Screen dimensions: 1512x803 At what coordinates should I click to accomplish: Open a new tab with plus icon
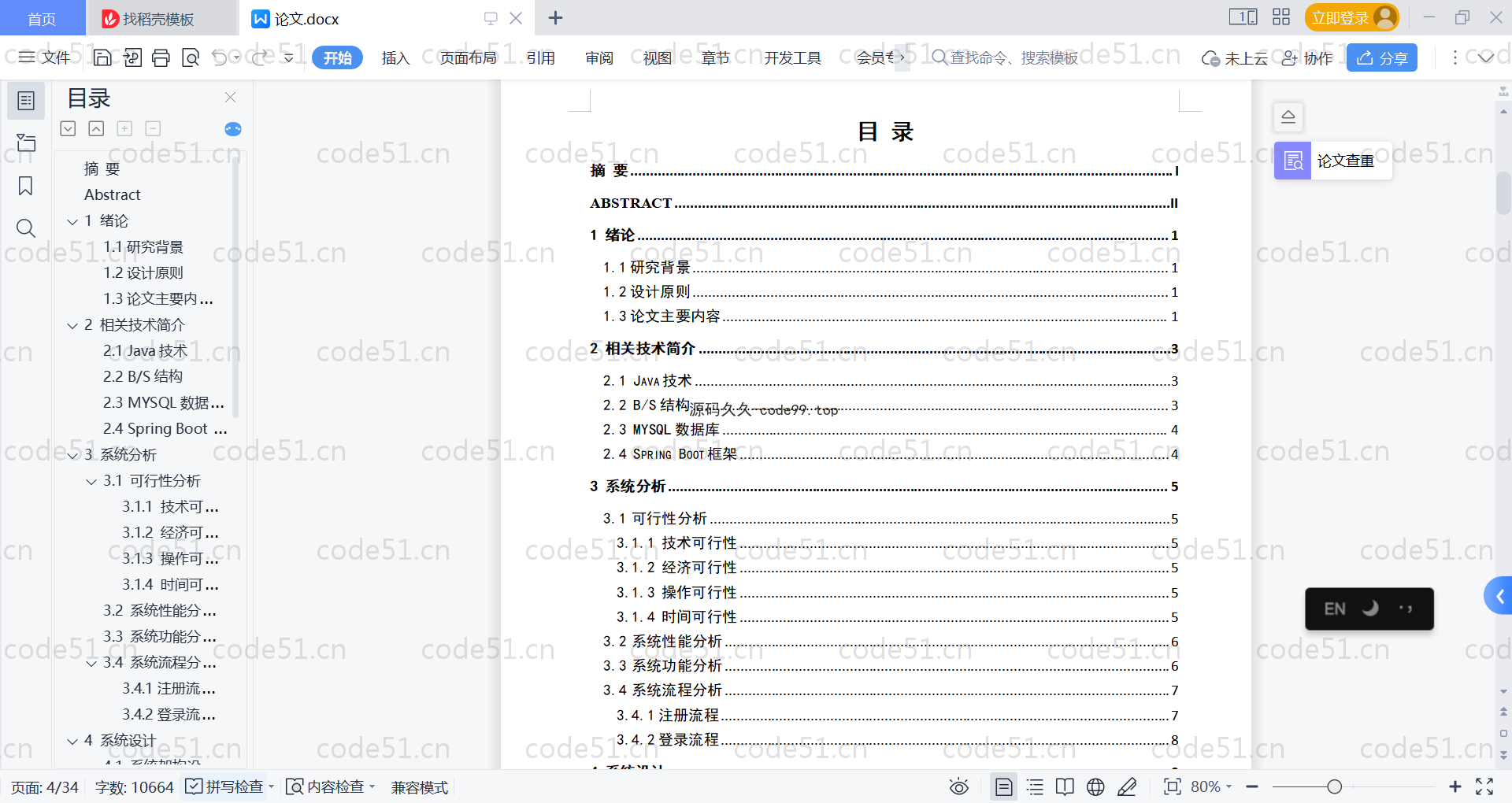point(555,17)
